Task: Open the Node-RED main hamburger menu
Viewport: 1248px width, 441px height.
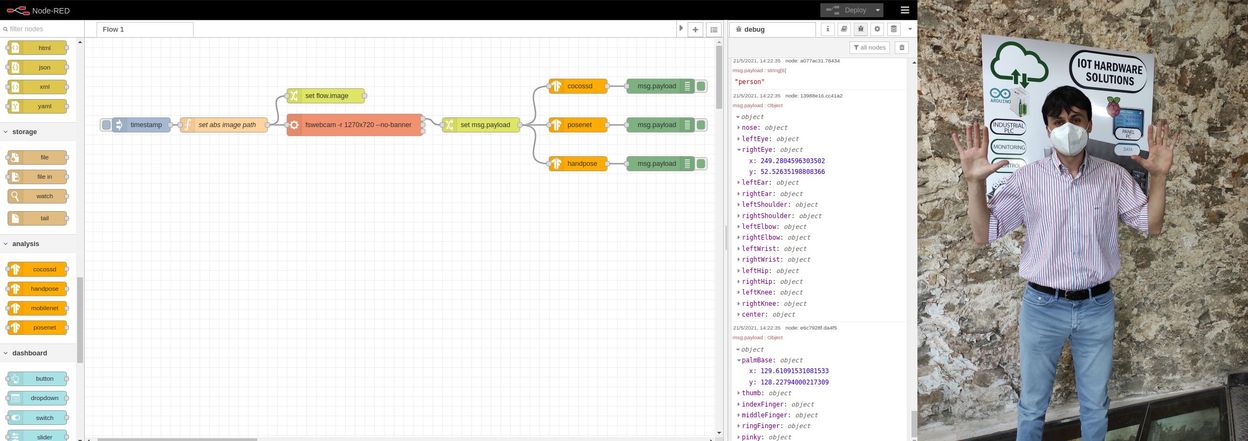Action: [904, 9]
